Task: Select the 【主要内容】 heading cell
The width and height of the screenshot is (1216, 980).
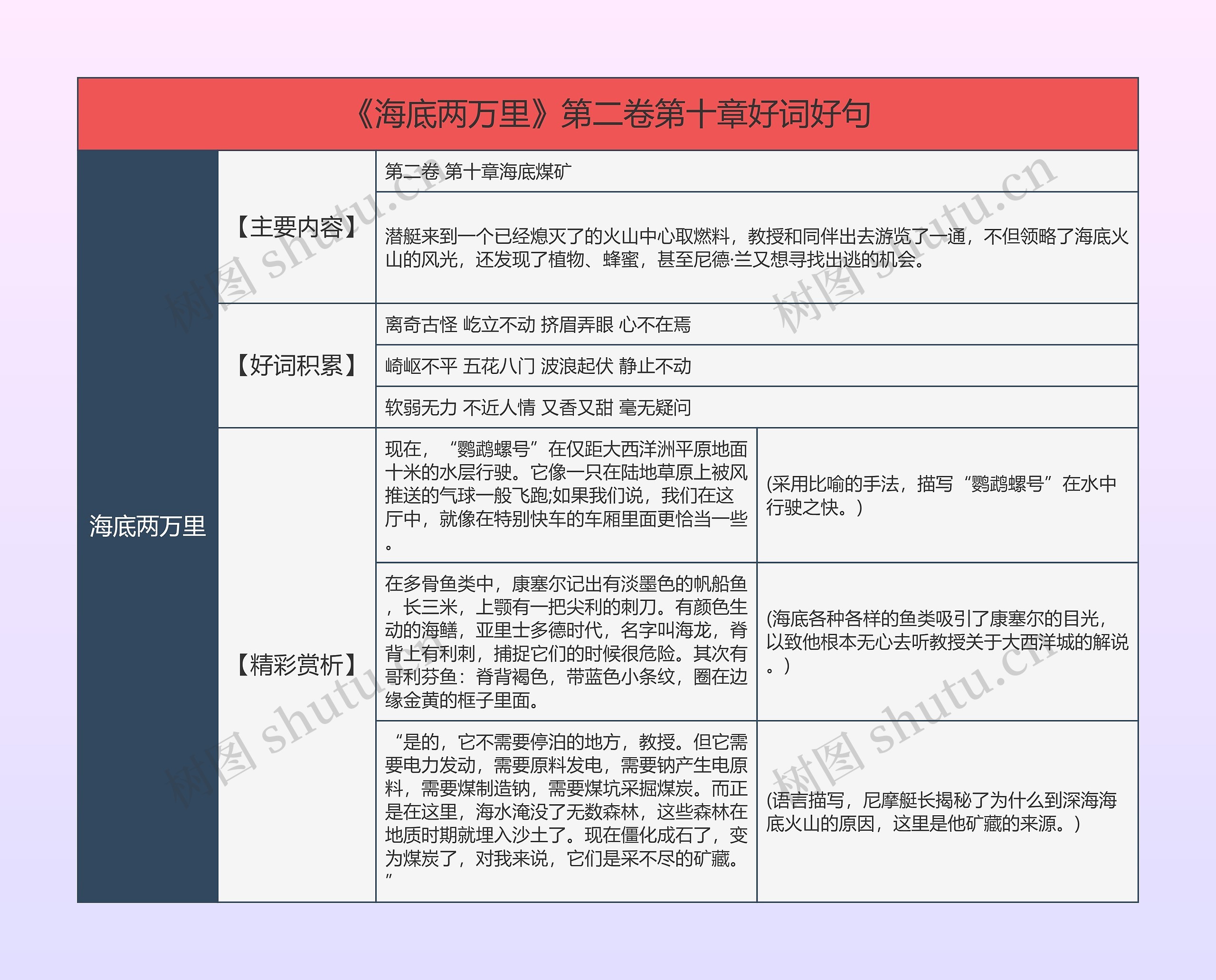Action: pos(297,227)
